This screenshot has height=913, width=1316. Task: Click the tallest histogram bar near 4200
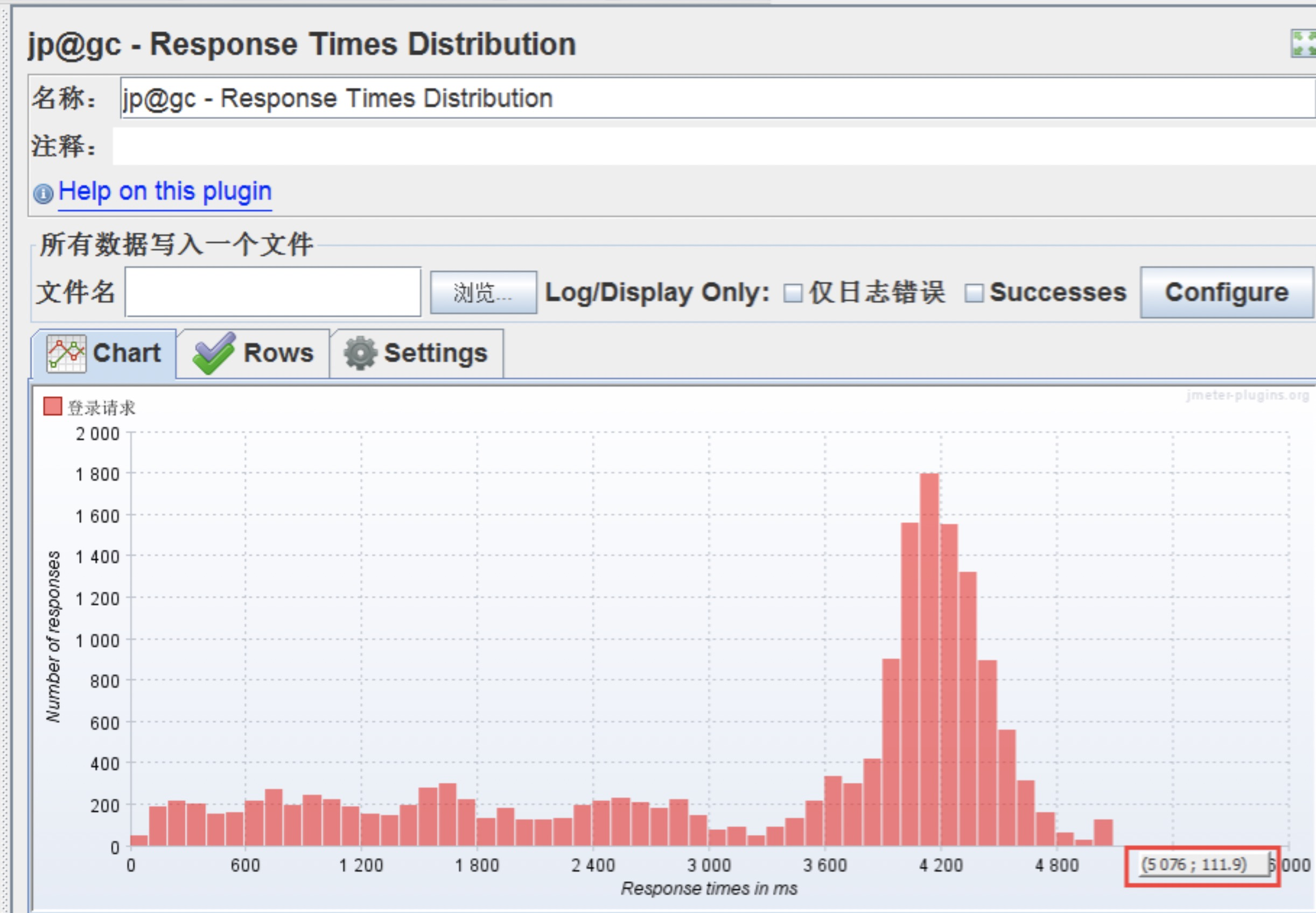(x=929, y=658)
